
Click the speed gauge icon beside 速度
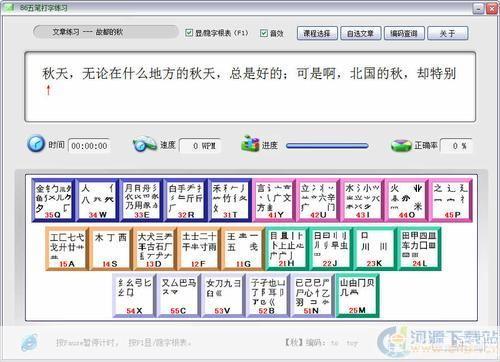click(144, 144)
